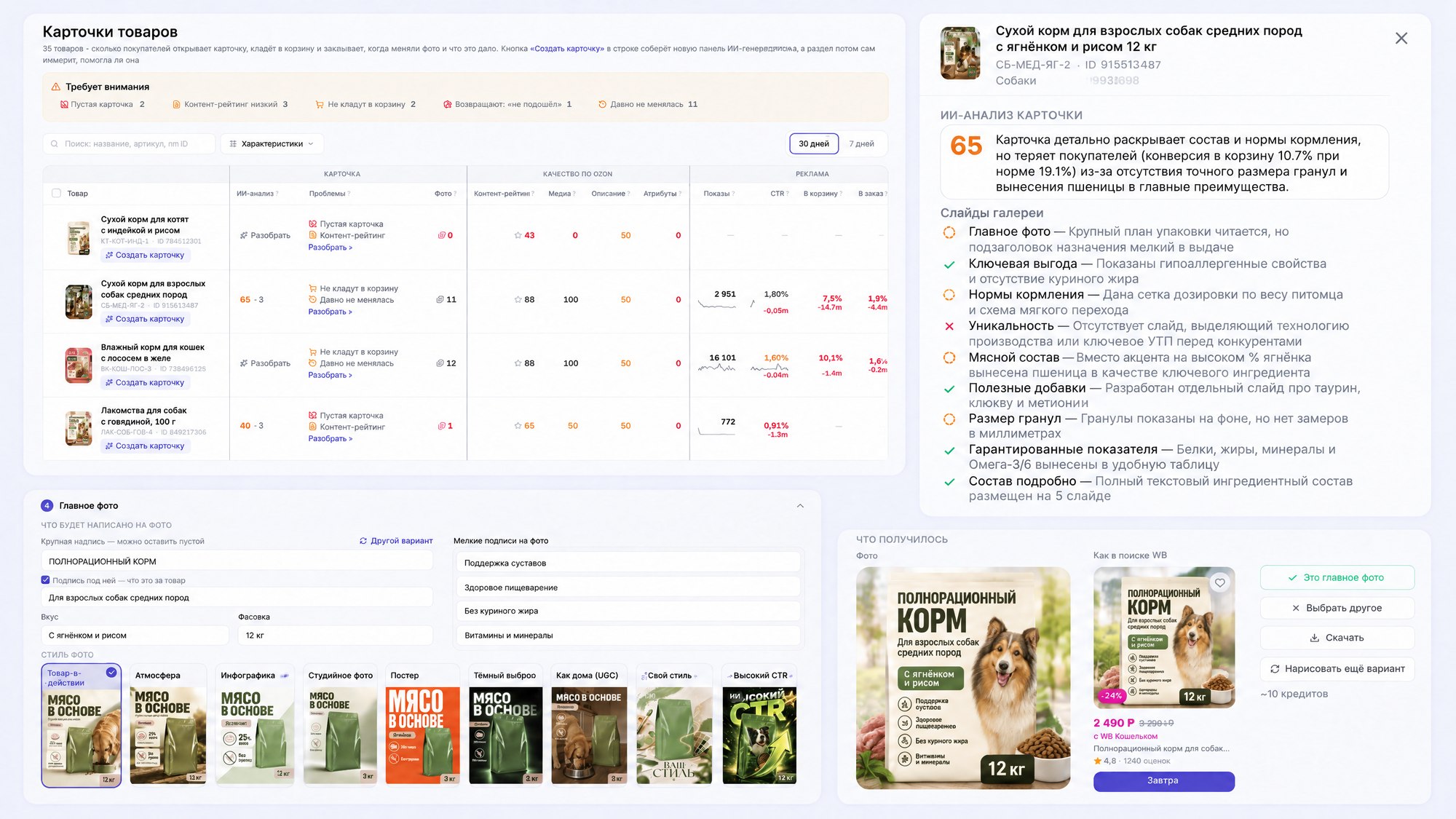Tick the select-all checkbox beside «Товар»

tap(56, 194)
